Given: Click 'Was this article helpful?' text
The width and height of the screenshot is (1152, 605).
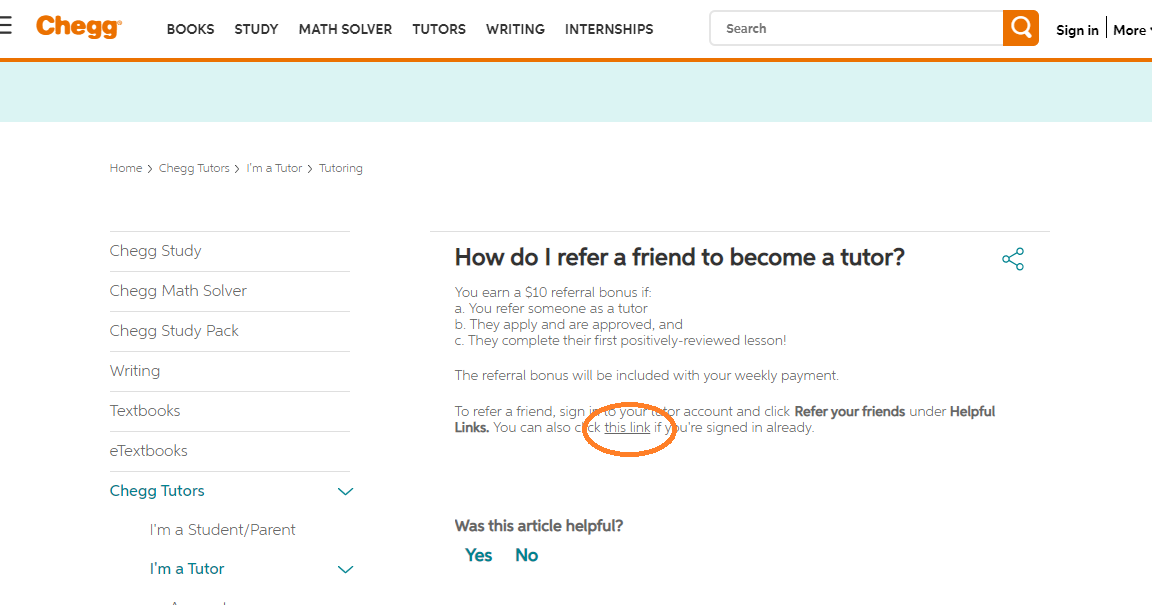Looking at the screenshot, I should [x=539, y=526].
